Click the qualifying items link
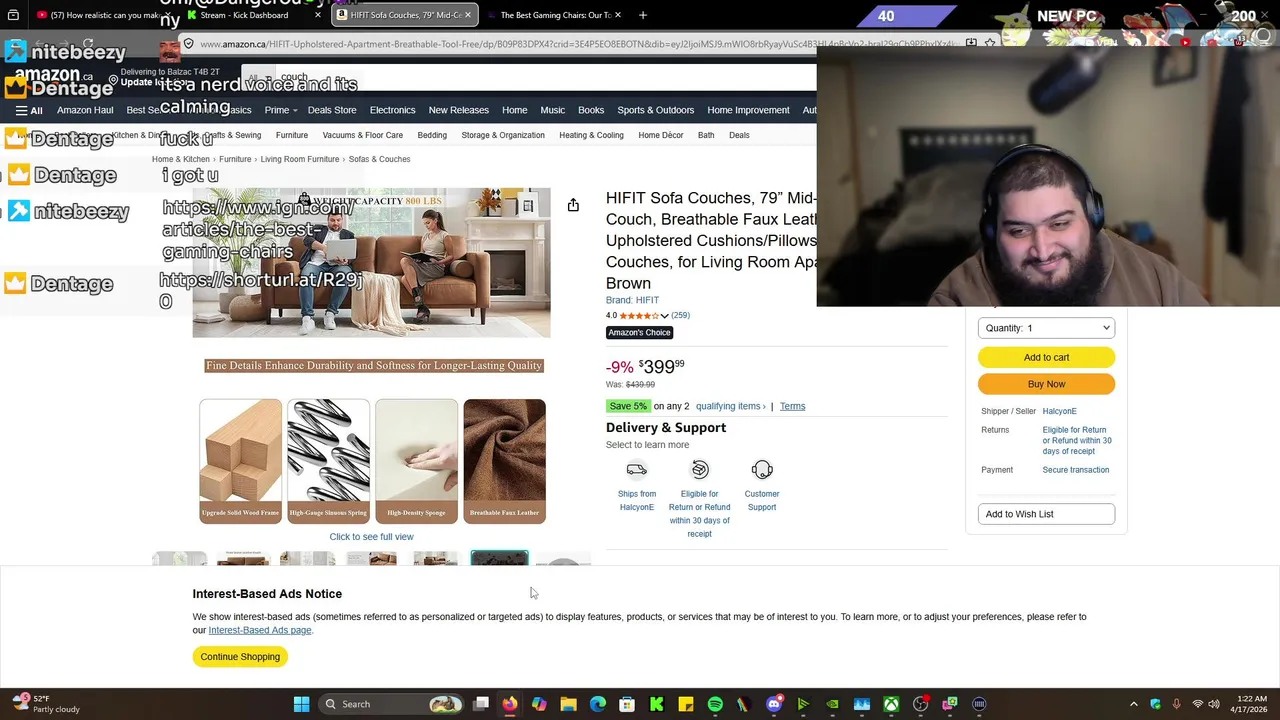Viewport: 1280px width, 720px height. tap(730, 406)
